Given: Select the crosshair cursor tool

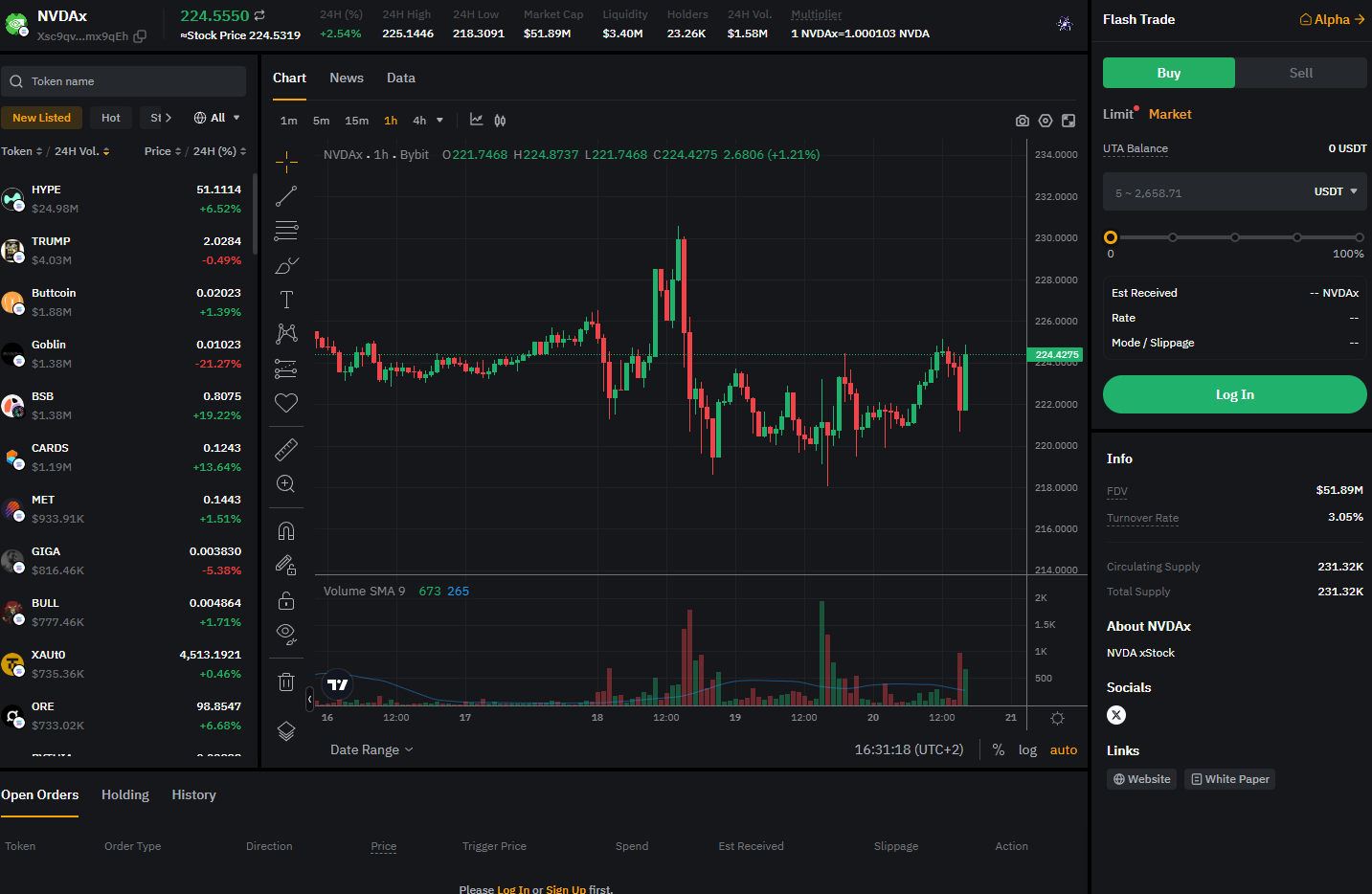Looking at the screenshot, I should click(x=286, y=162).
